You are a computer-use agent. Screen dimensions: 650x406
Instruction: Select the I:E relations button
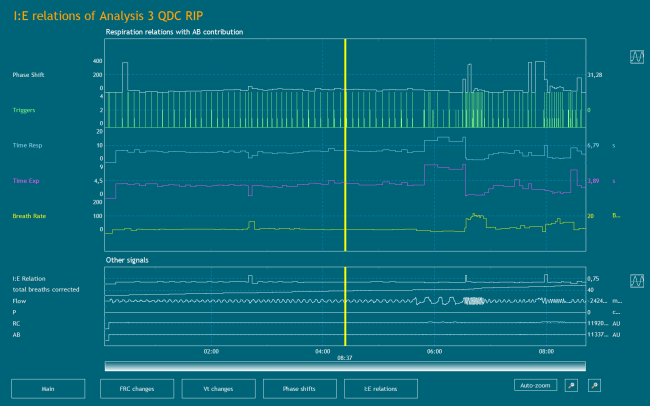click(x=380, y=387)
